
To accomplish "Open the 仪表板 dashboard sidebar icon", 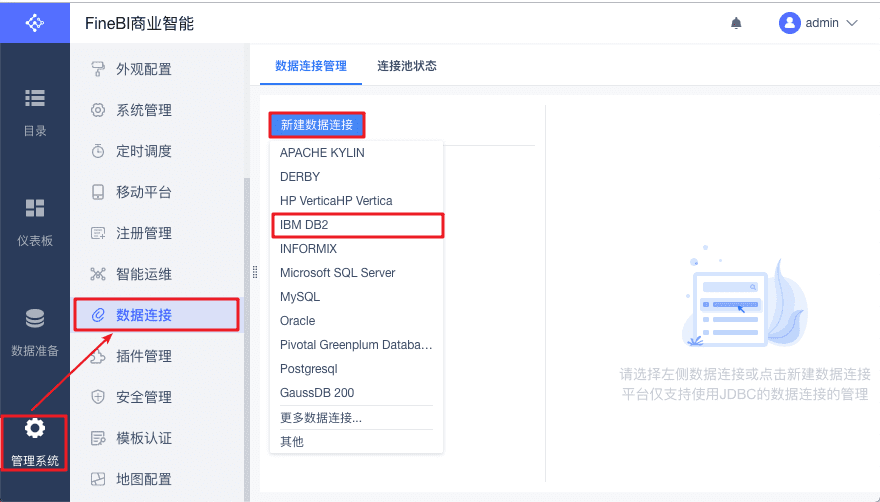I will pyautogui.click(x=35, y=208).
